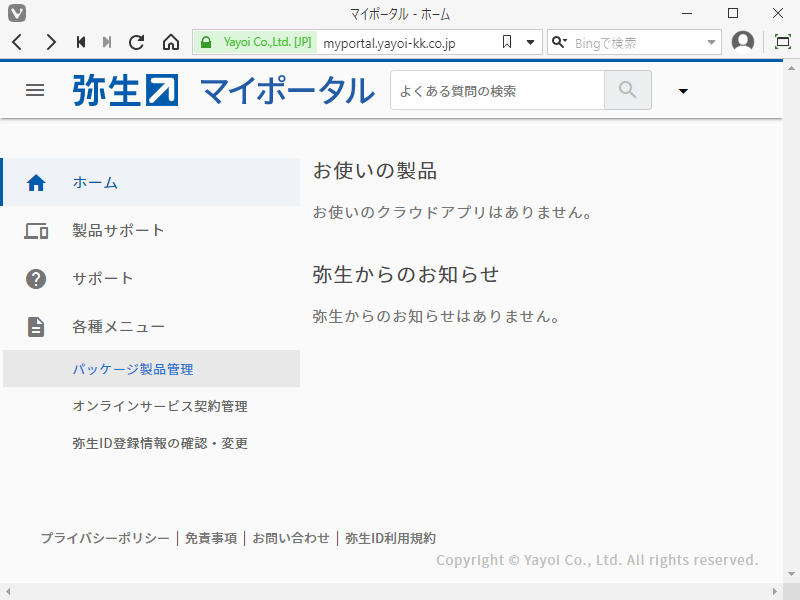Click the rewind history button
The height and width of the screenshot is (600, 800).
[81, 42]
